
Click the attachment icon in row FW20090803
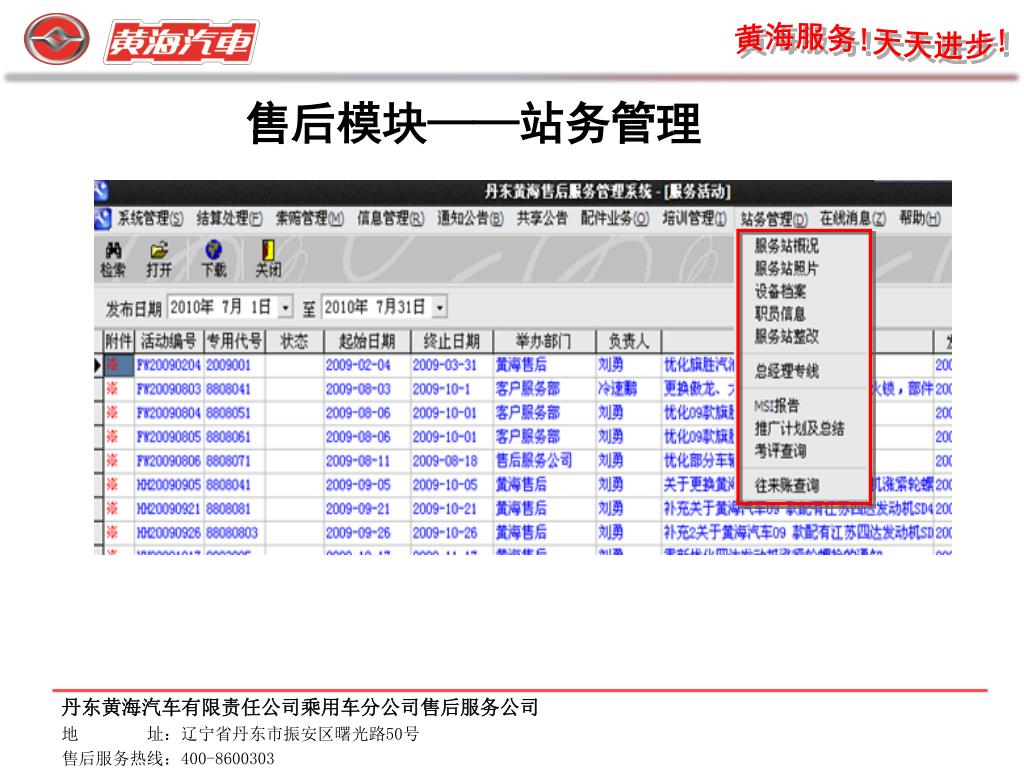[113, 389]
